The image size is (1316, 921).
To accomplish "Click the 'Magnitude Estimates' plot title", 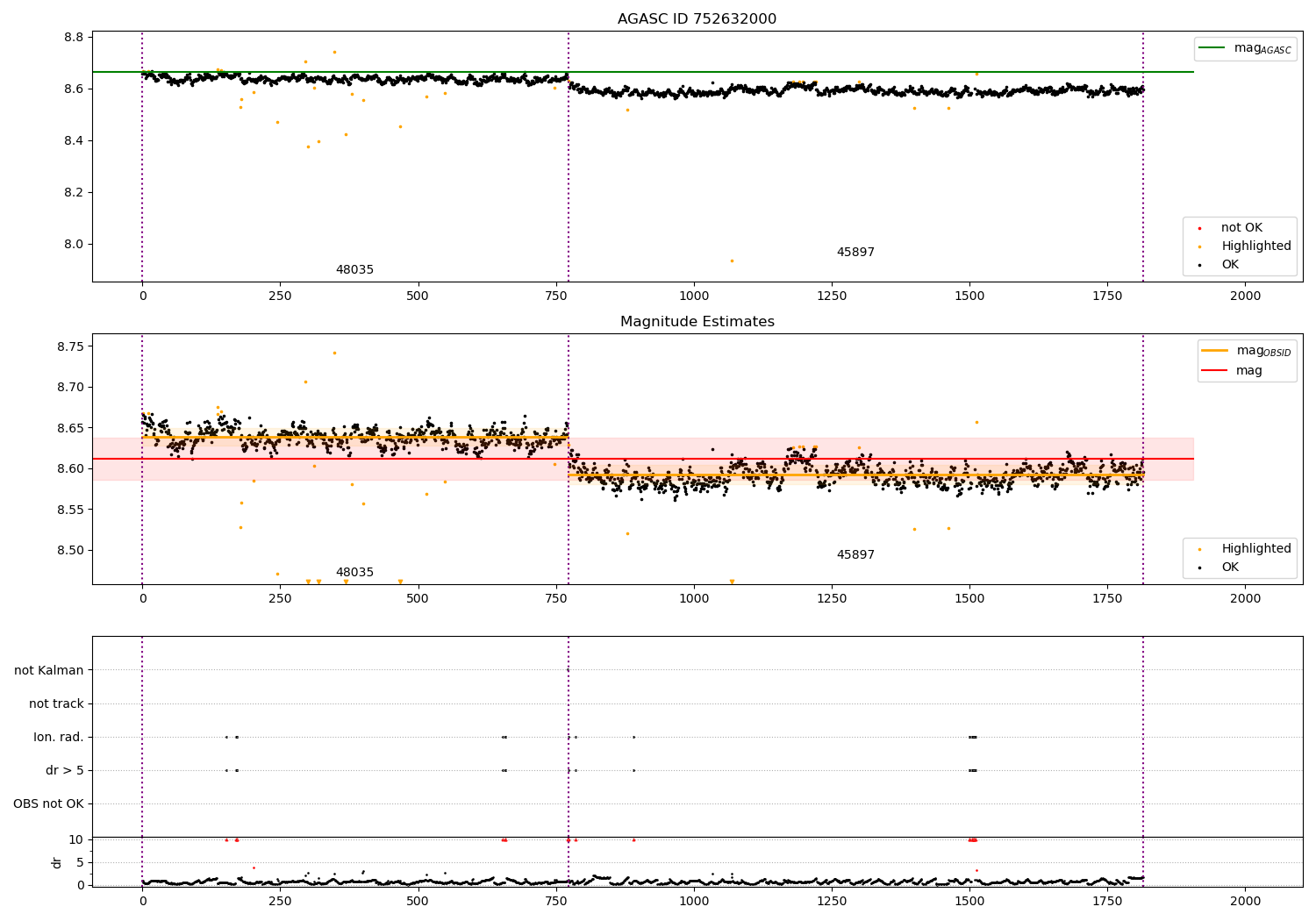I will (x=697, y=322).
